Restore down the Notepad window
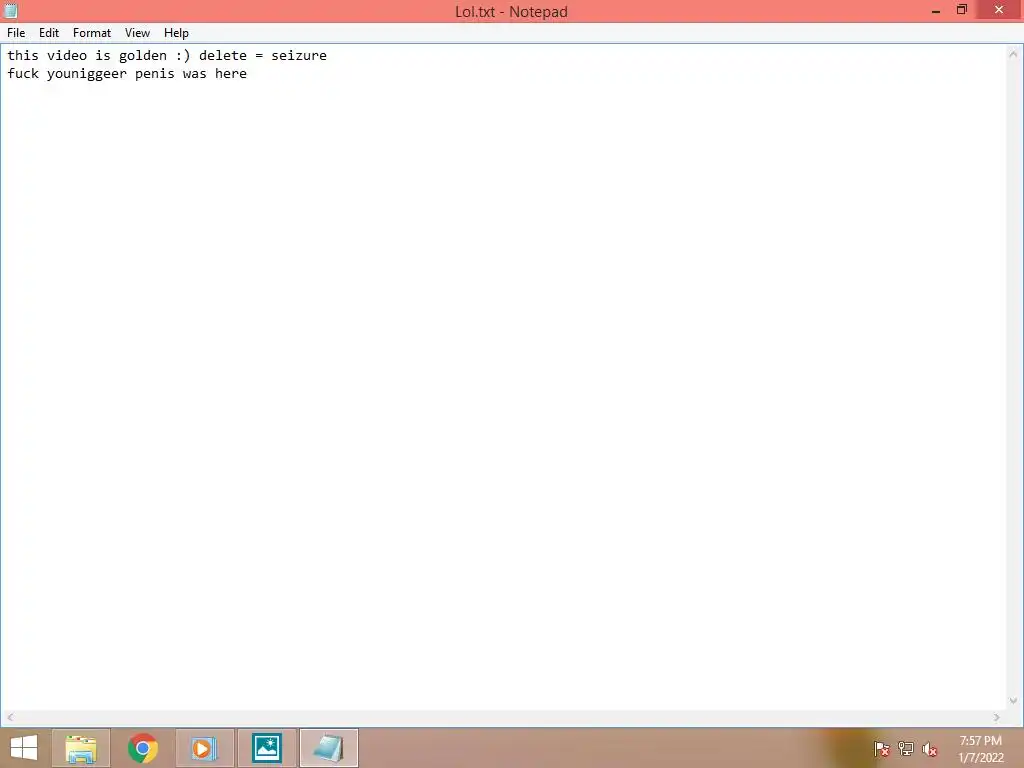 pyautogui.click(x=961, y=10)
